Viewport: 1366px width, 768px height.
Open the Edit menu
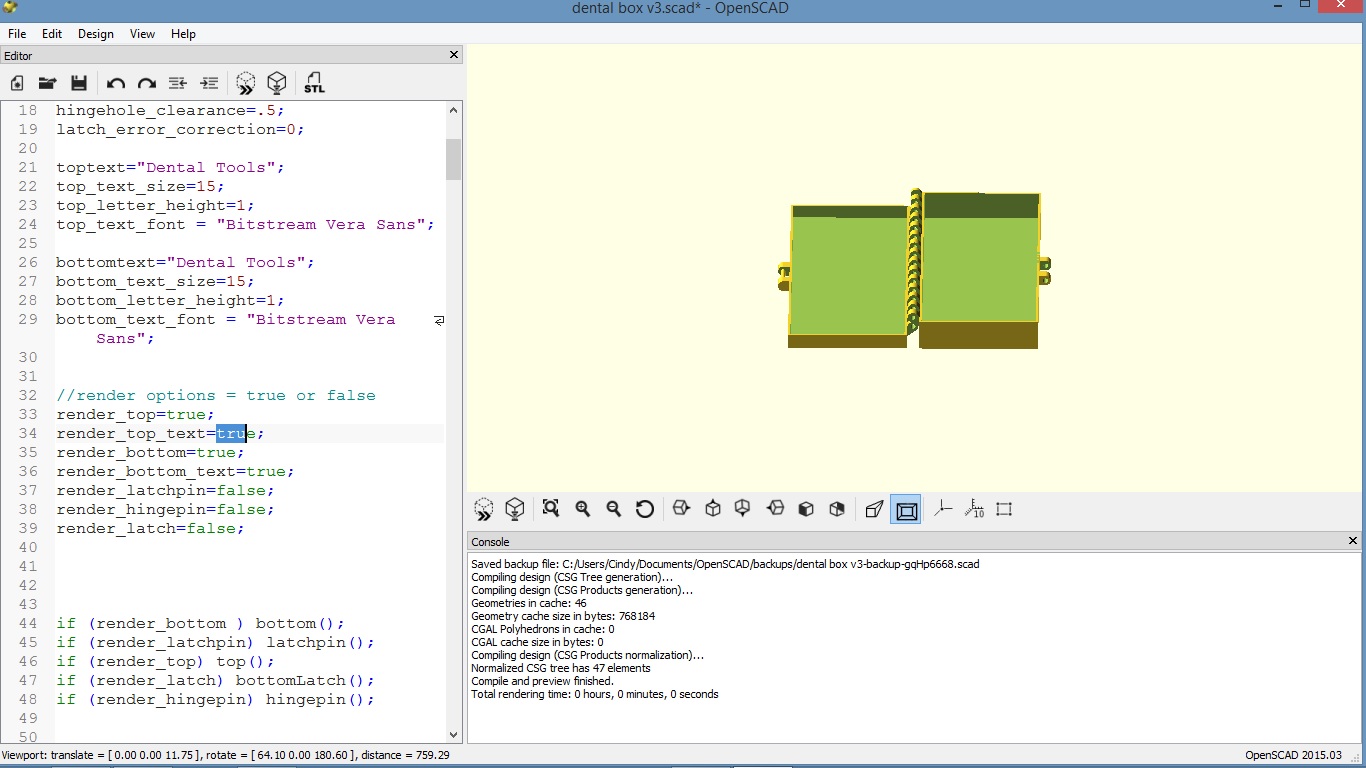click(x=52, y=33)
